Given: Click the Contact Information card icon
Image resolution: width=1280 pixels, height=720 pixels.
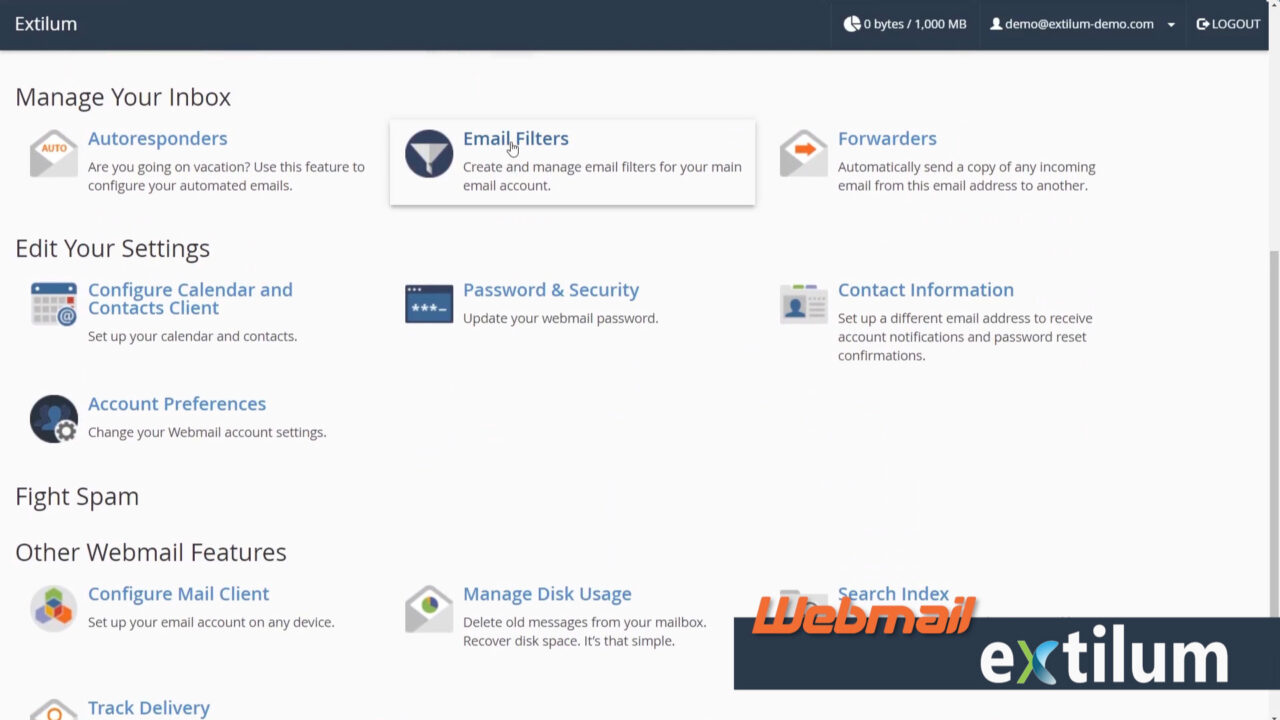Looking at the screenshot, I should [x=803, y=304].
